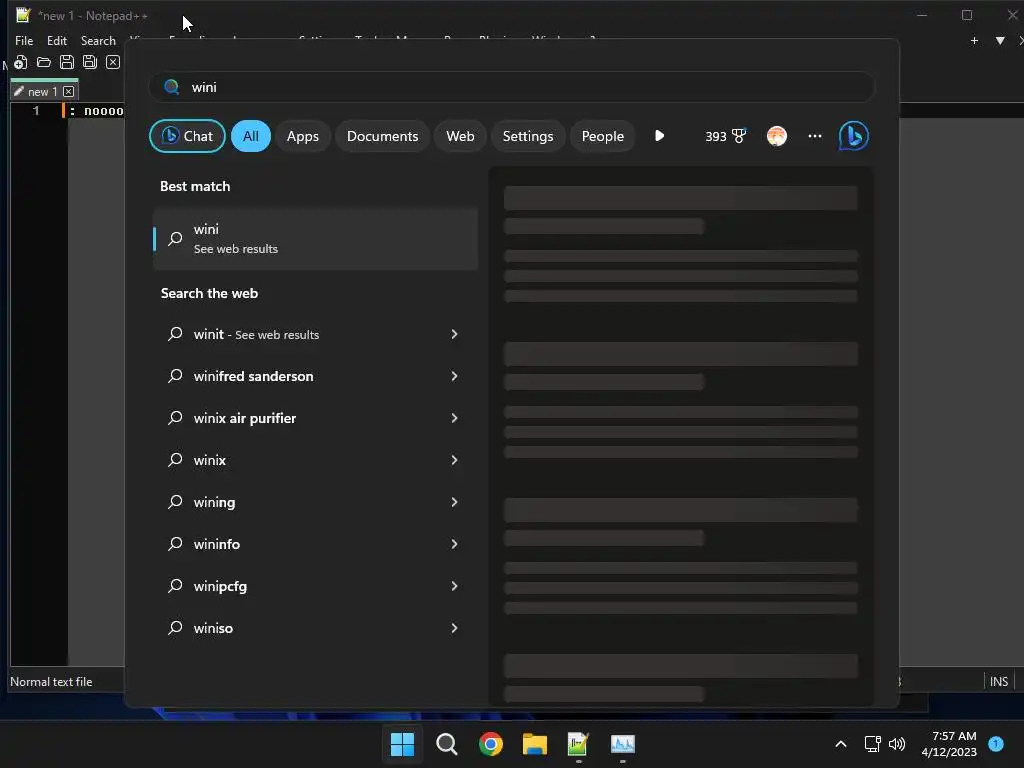
Task: Click Notepad++ Save All icon
Action: (90, 62)
